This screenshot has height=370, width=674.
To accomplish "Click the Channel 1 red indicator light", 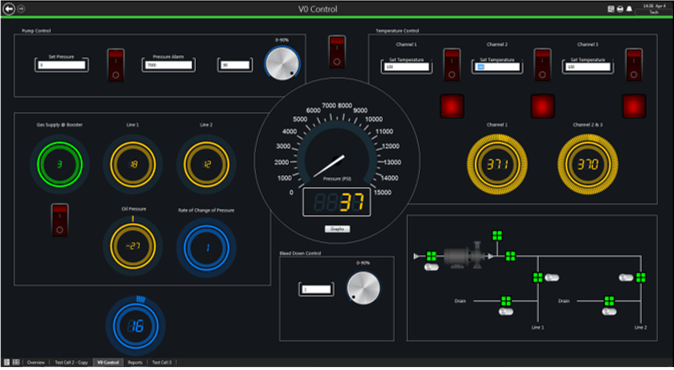I will [452, 106].
